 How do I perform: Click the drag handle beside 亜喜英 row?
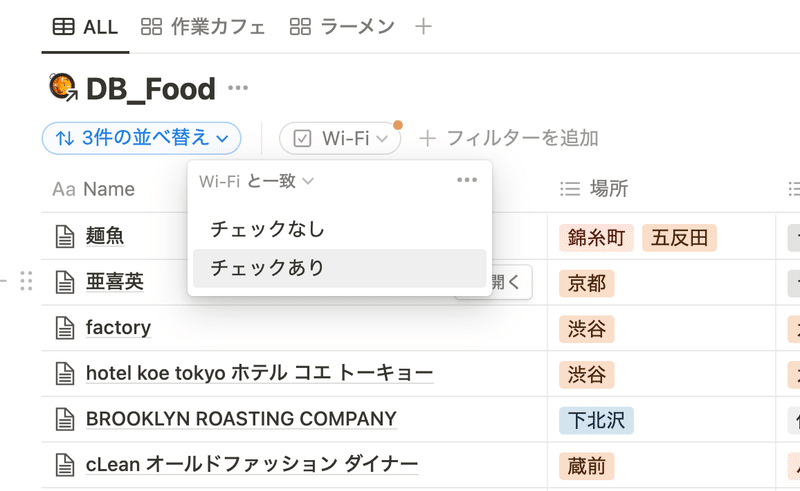point(26,281)
